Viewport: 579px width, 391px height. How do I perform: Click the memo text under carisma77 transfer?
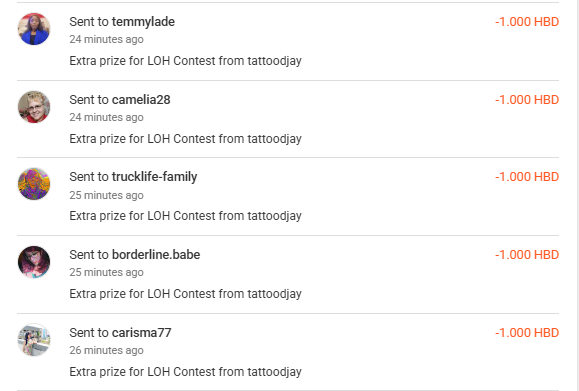click(185, 372)
